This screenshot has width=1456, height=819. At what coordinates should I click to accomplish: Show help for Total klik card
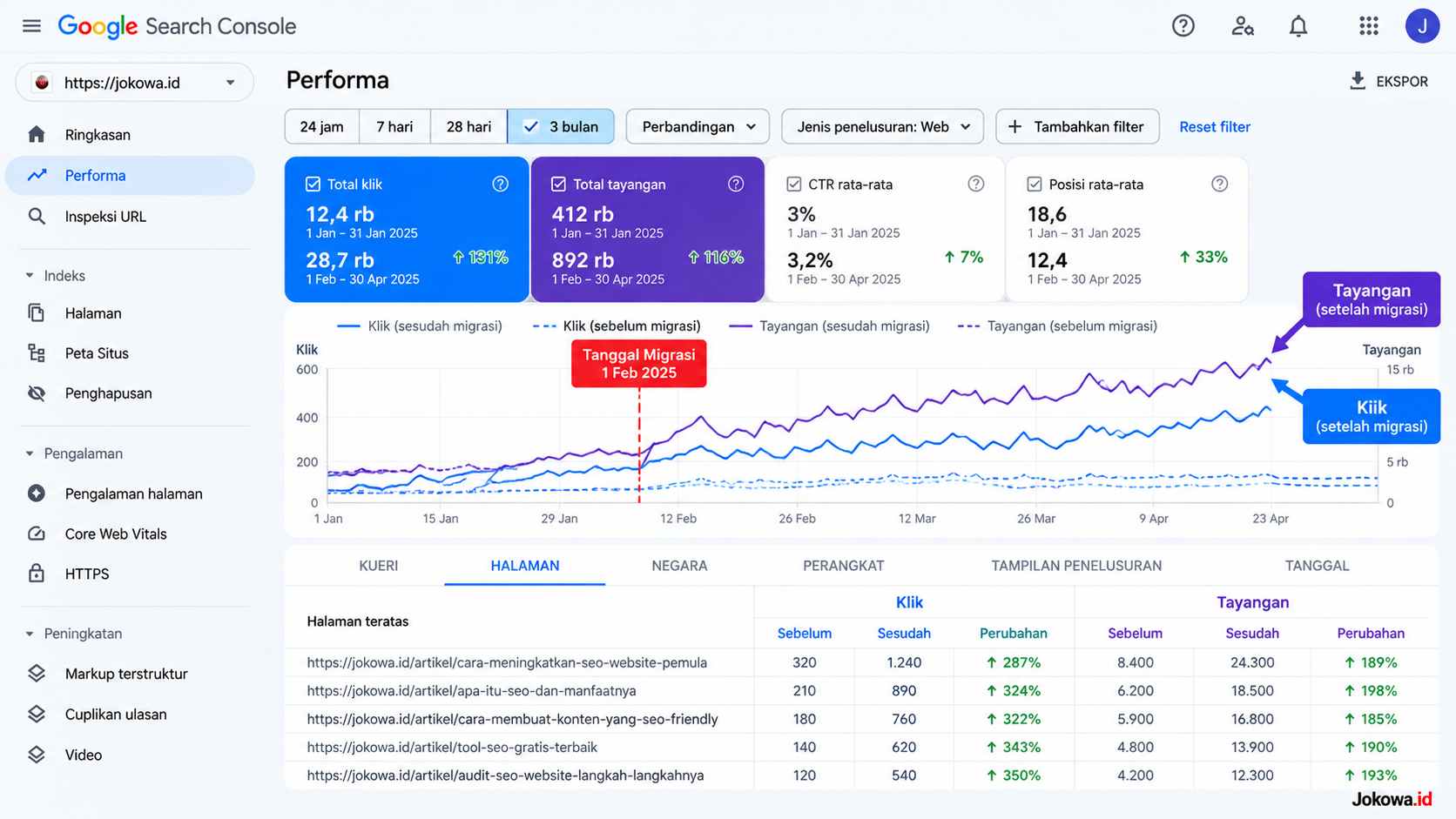500,184
